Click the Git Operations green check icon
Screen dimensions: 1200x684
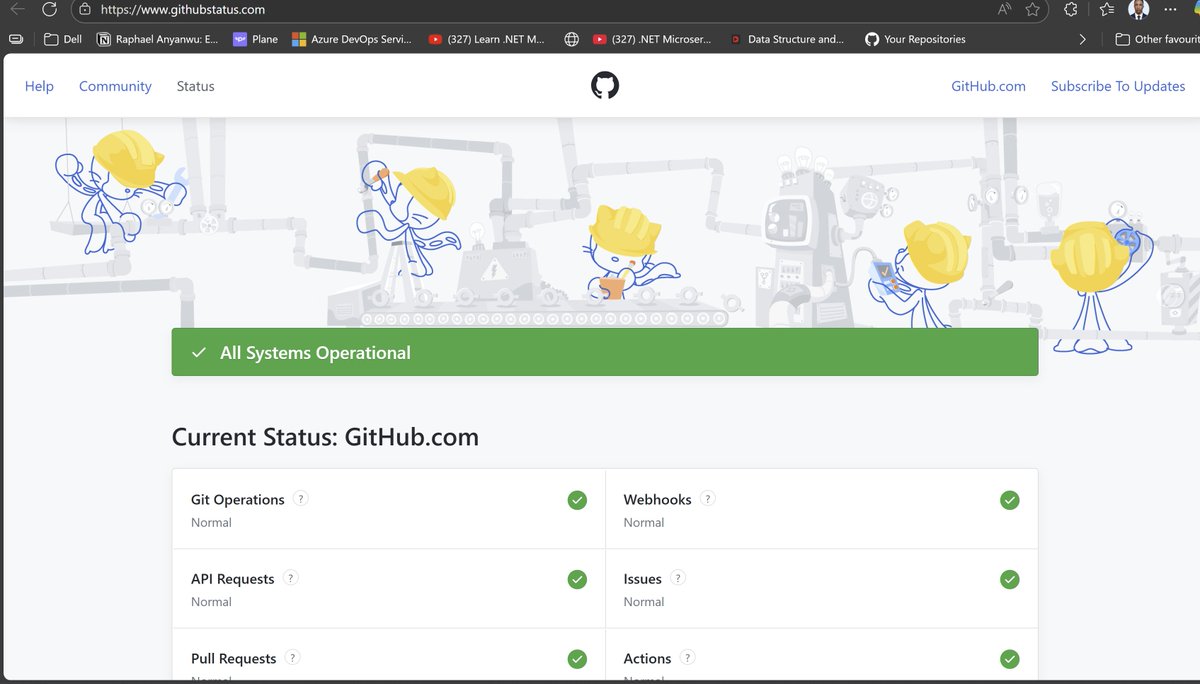577,500
